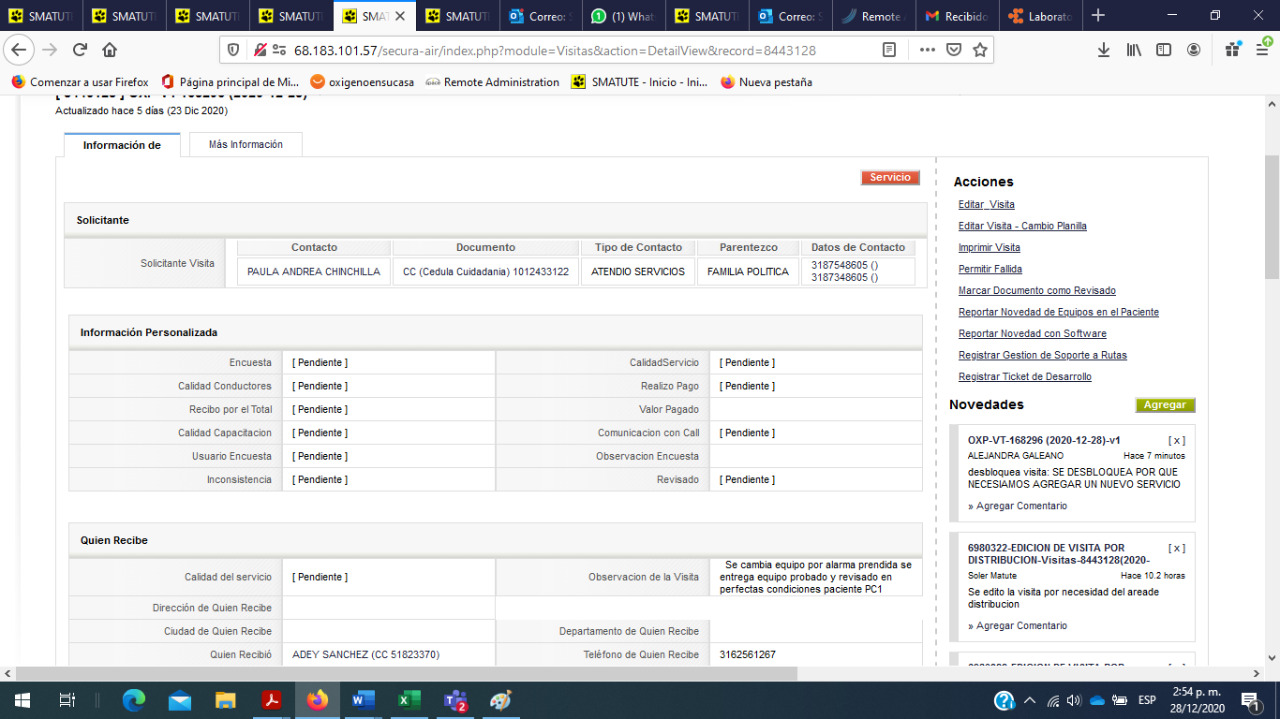Open Reportar Novedad con Software link
This screenshot has height=719, width=1280.
click(1032, 333)
